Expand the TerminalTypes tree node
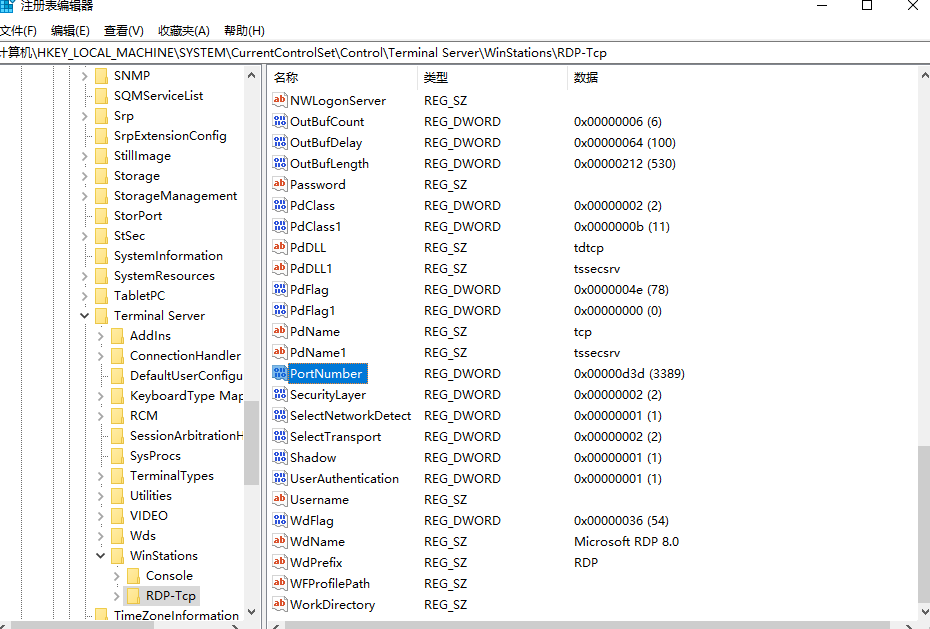This screenshot has width=930, height=629. [x=101, y=475]
